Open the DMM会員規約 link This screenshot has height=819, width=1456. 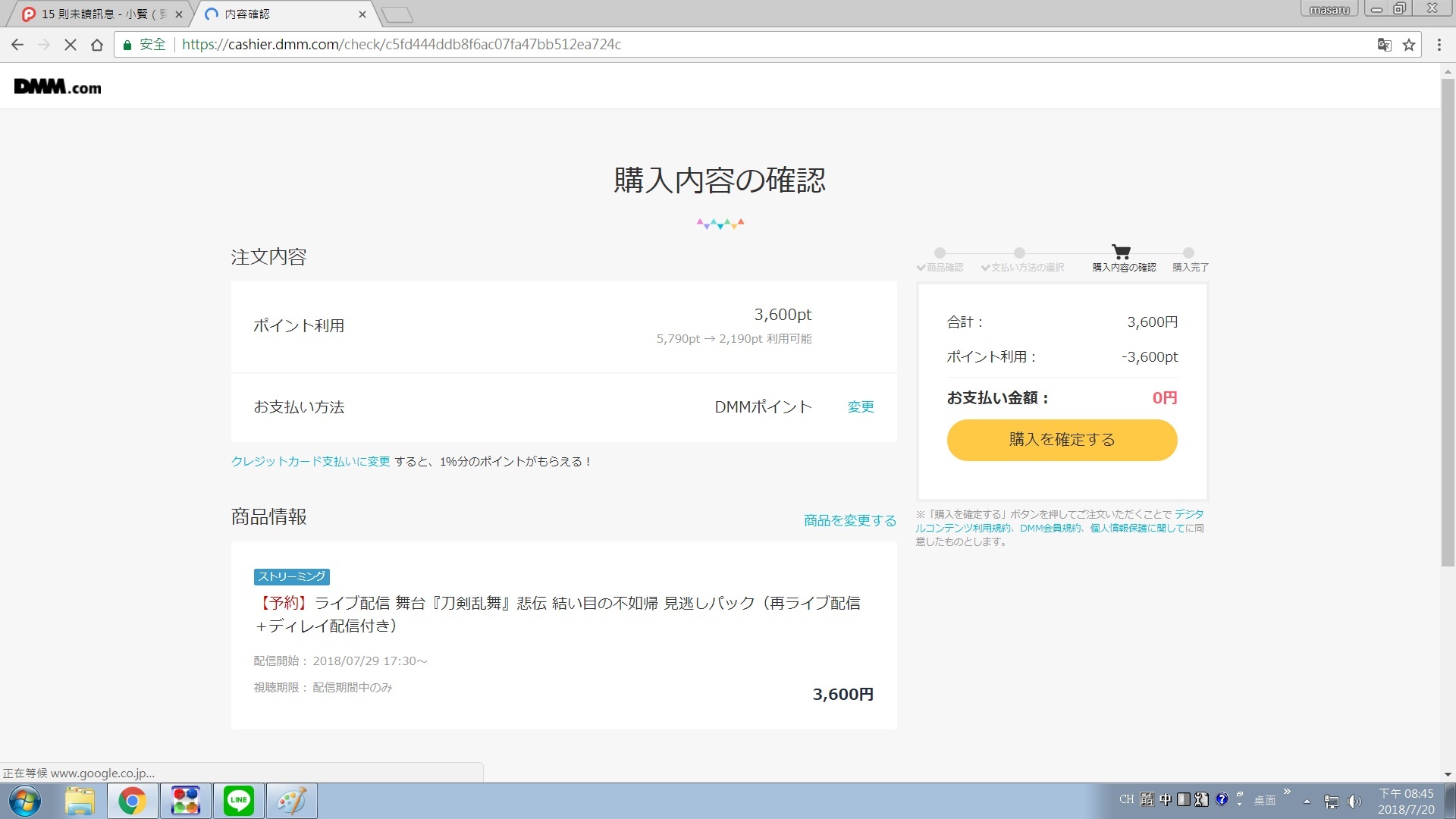[1050, 528]
